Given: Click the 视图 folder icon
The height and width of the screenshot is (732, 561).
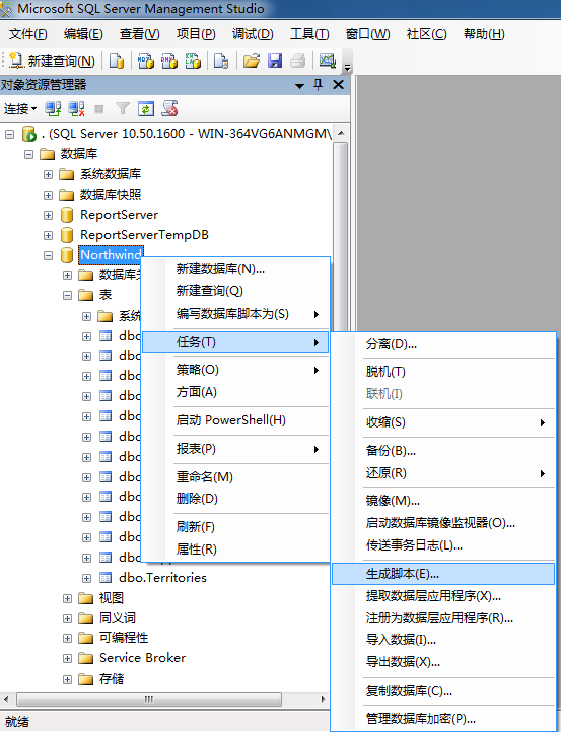Looking at the screenshot, I should pos(86,598).
